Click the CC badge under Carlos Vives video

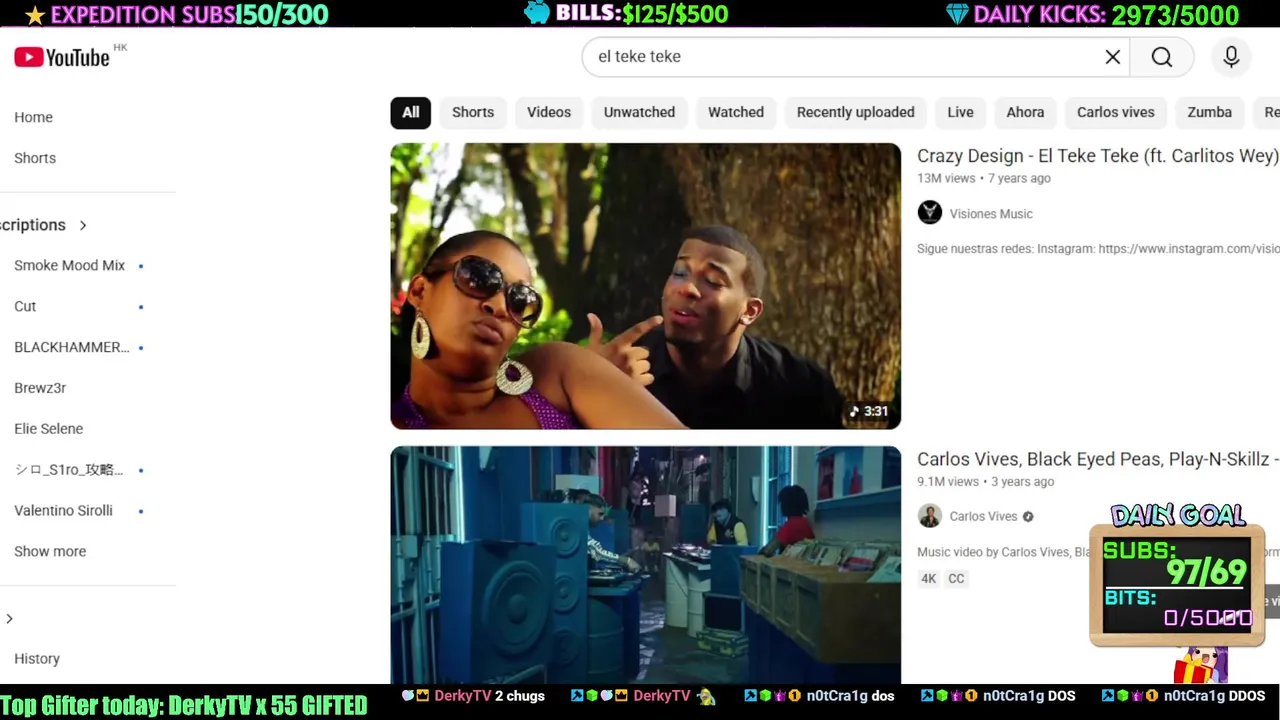click(x=956, y=579)
